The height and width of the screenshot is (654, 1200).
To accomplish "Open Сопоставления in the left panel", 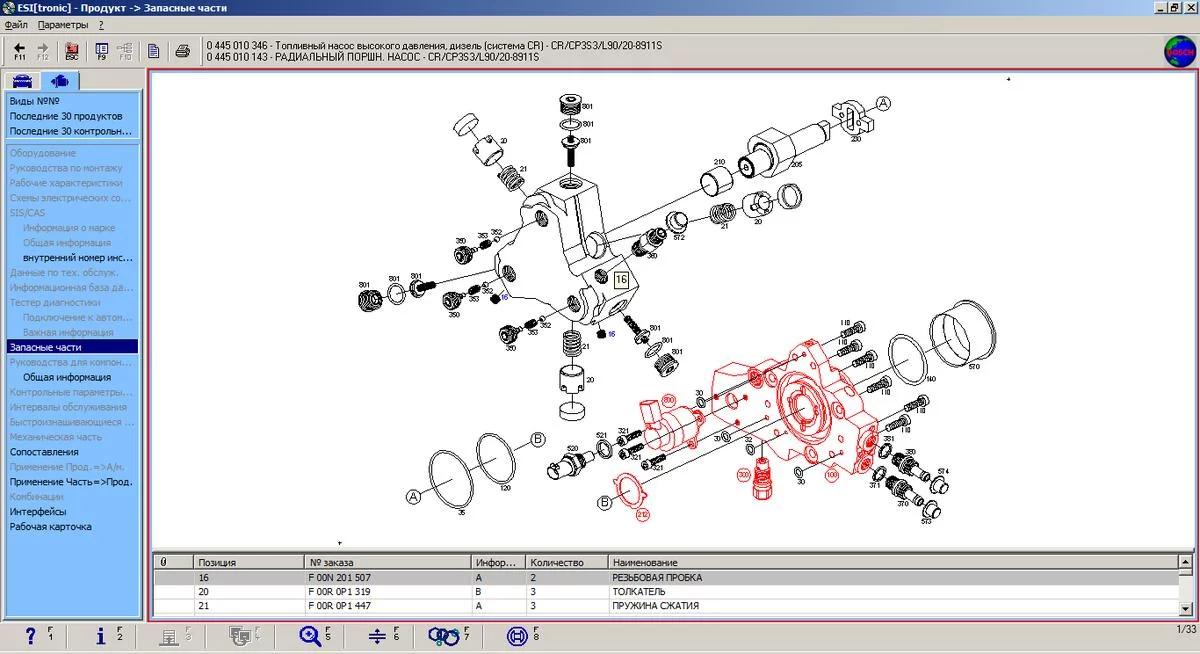I will [44, 452].
